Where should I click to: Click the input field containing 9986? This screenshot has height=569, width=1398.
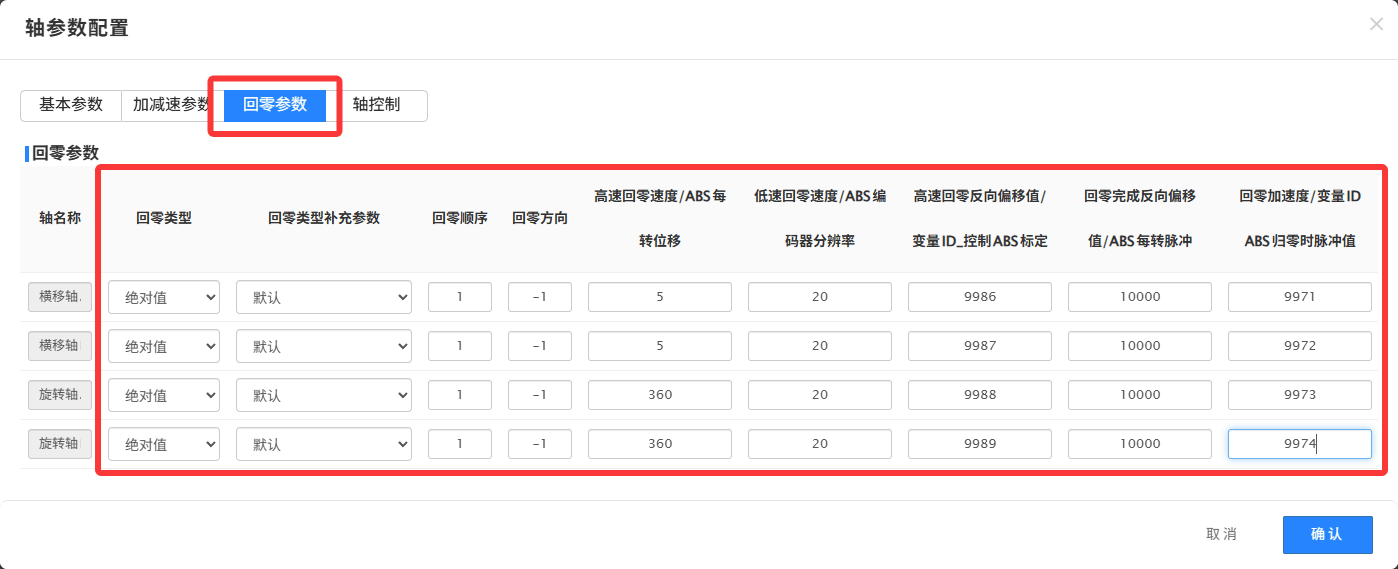pos(979,297)
